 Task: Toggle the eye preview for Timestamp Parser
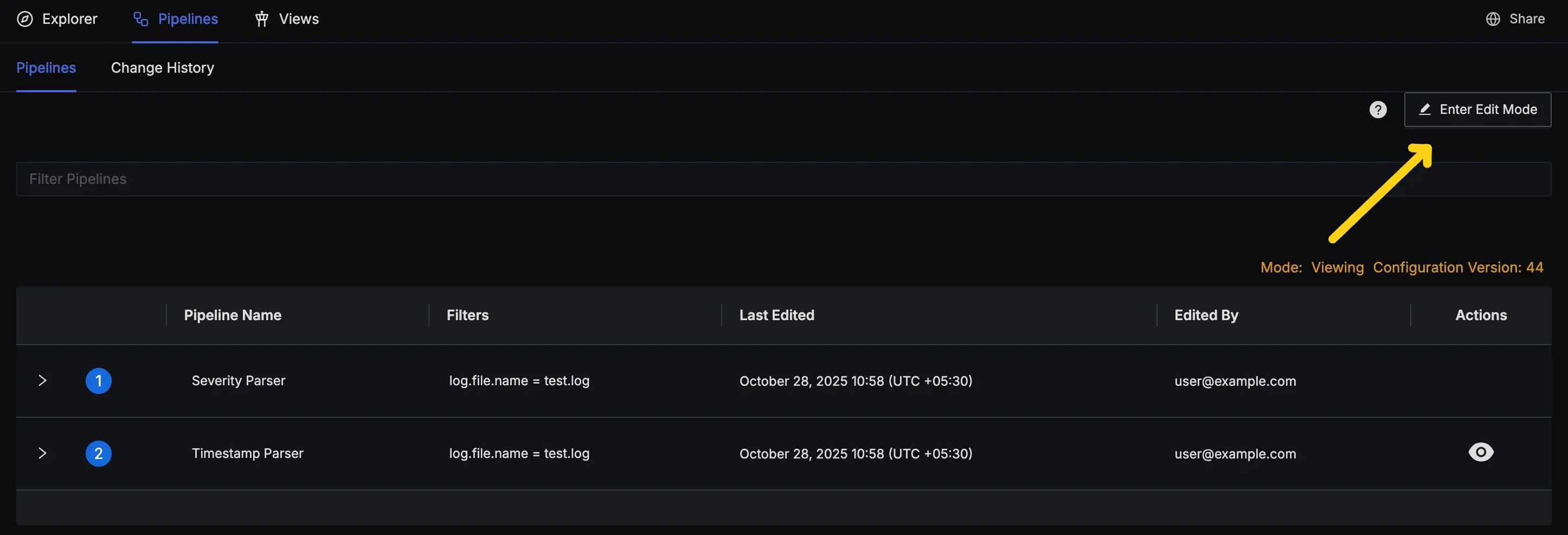(x=1480, y=452)
